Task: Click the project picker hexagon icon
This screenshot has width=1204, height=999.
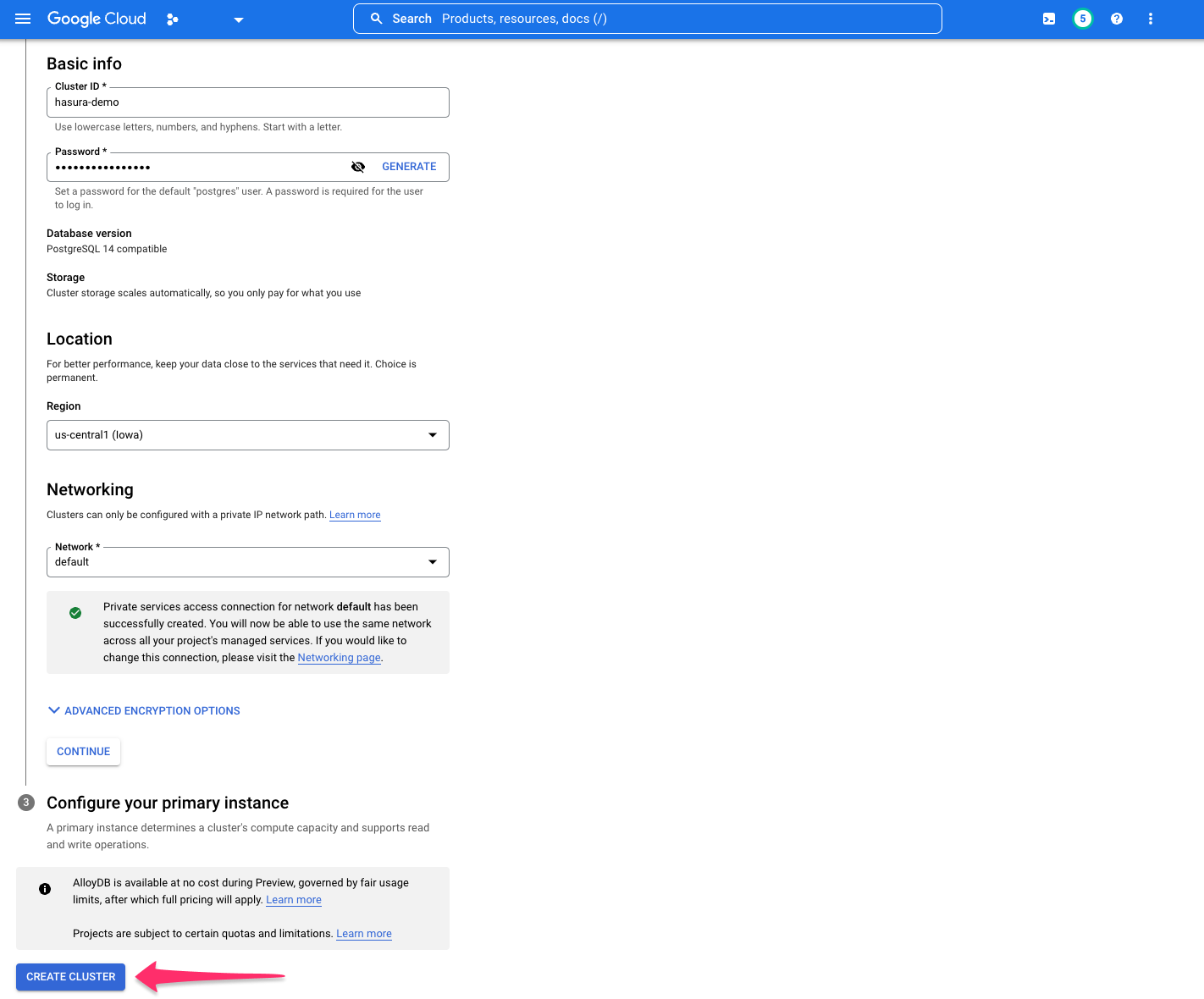Action: pos(173,19)
